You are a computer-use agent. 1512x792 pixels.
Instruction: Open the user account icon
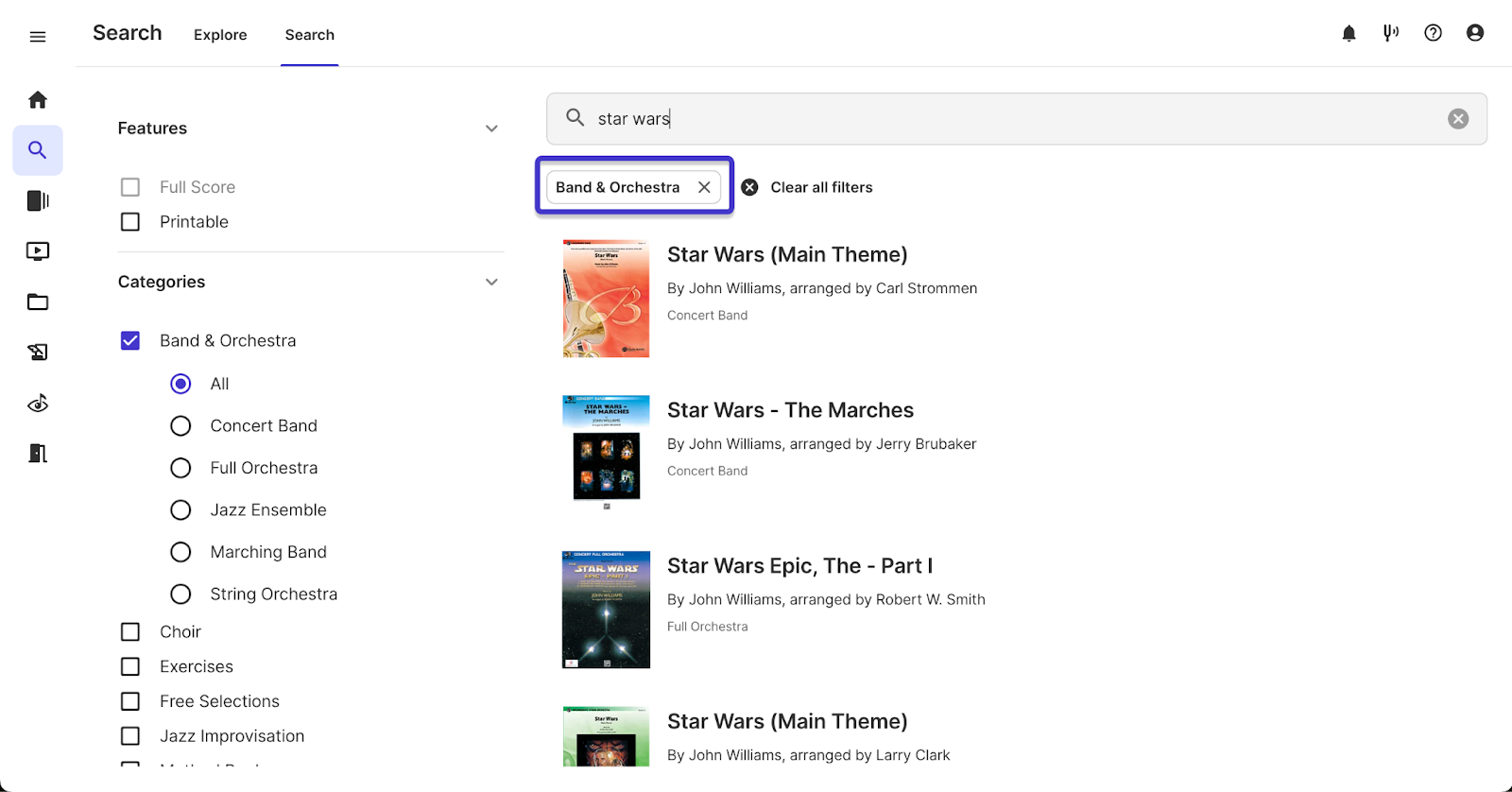pyautogui.click(x=1475, y=33)
